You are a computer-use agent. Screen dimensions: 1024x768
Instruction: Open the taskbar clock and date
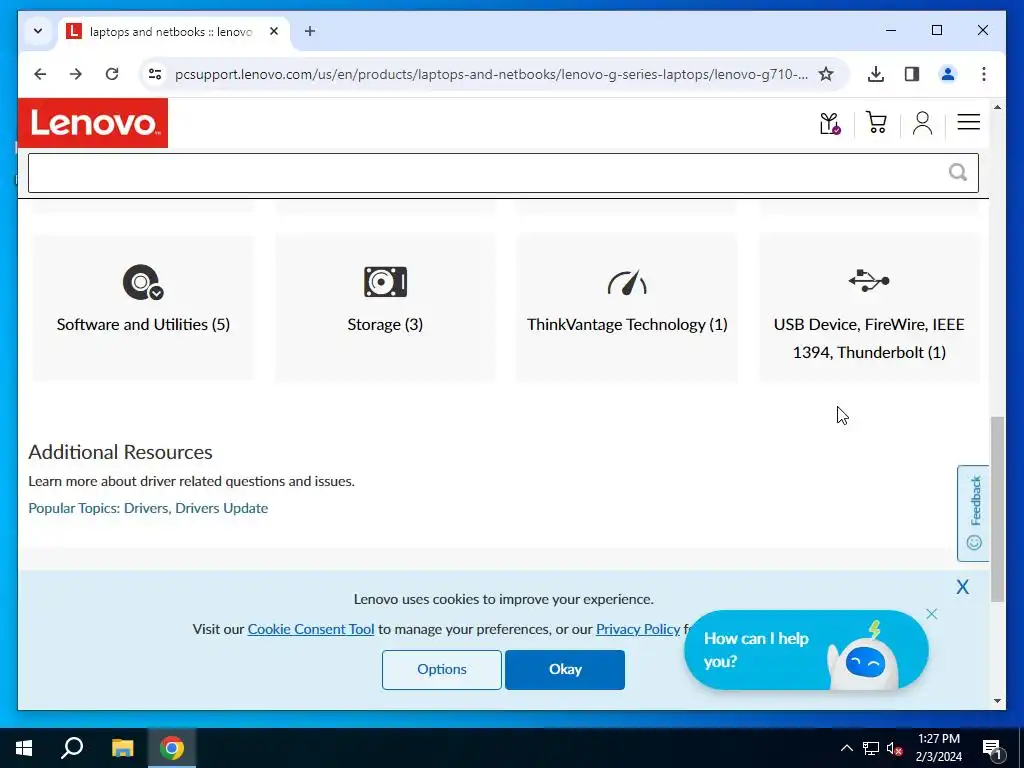[x=938, y=748]
